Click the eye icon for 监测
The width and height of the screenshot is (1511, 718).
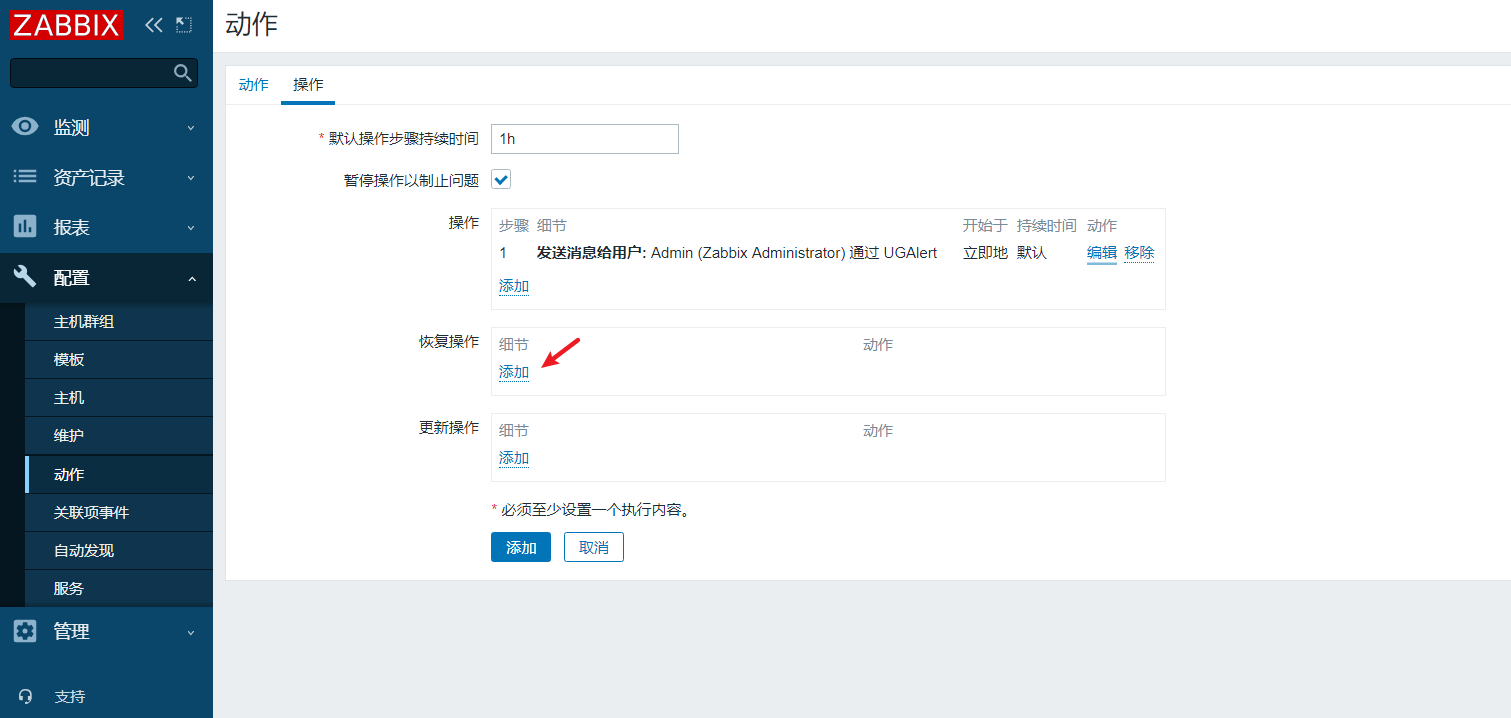pos(25,127)
